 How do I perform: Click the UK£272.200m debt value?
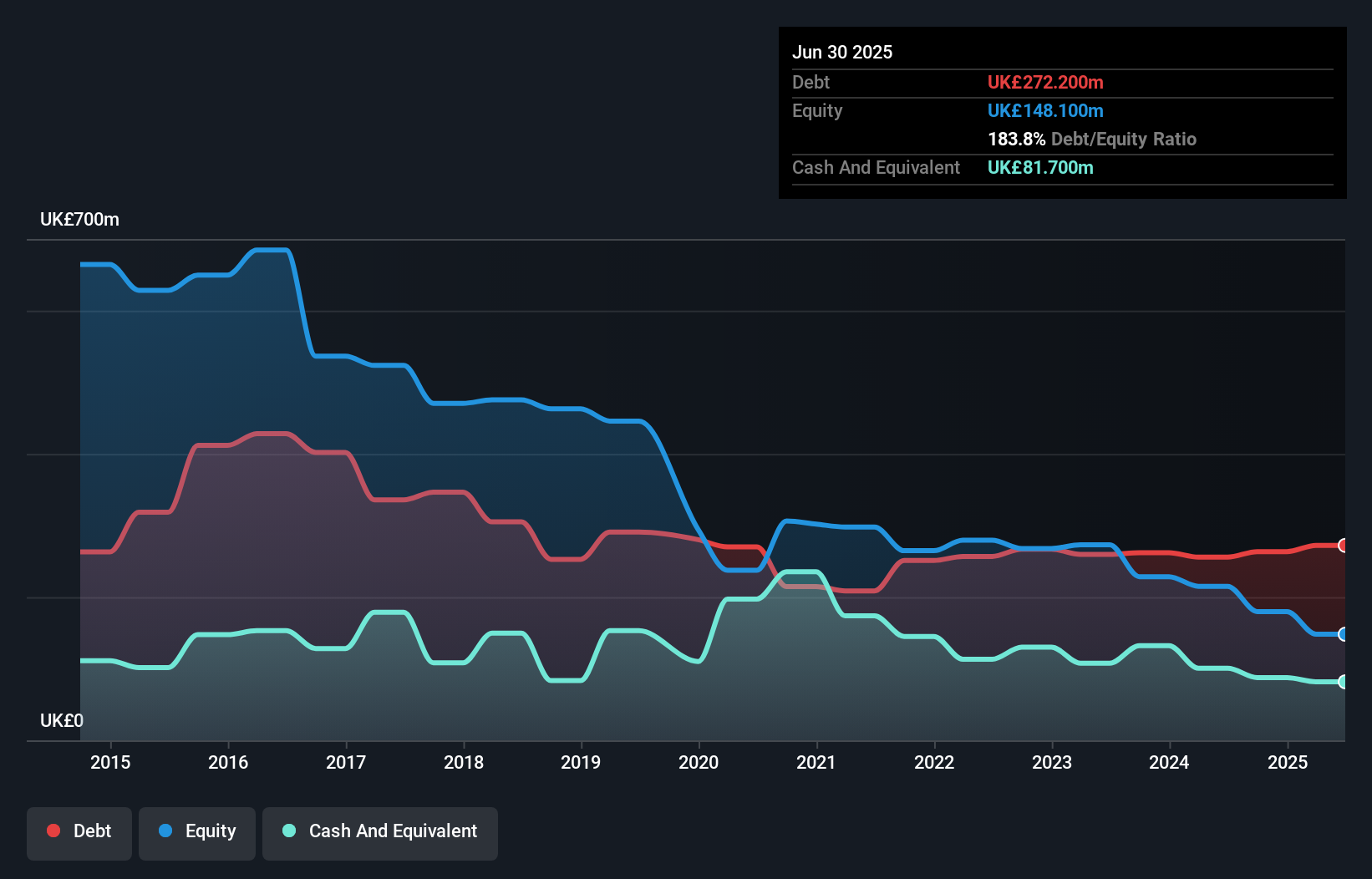1045,83
